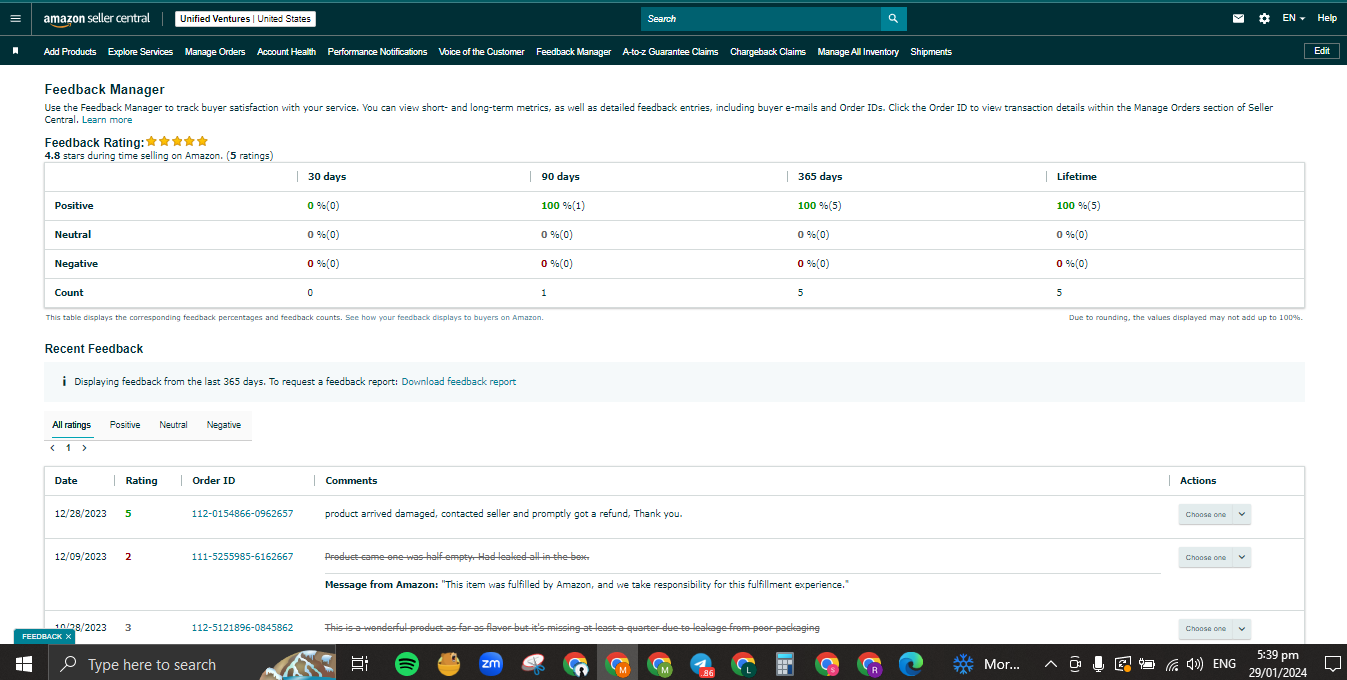Viewport: 1347px width, 680px height.
Task: Open Chrome window with R badge
Action: tap(869, 663)
